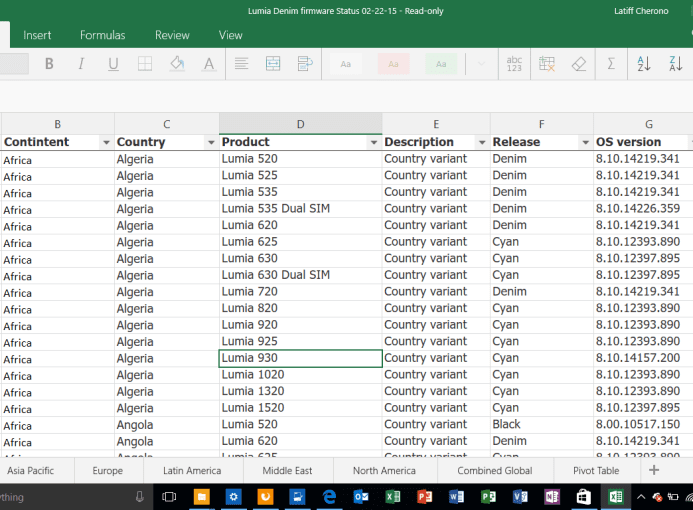Select the Wrap Text icon
This screenshot has width=693, height=510.
tap(305, 64)
